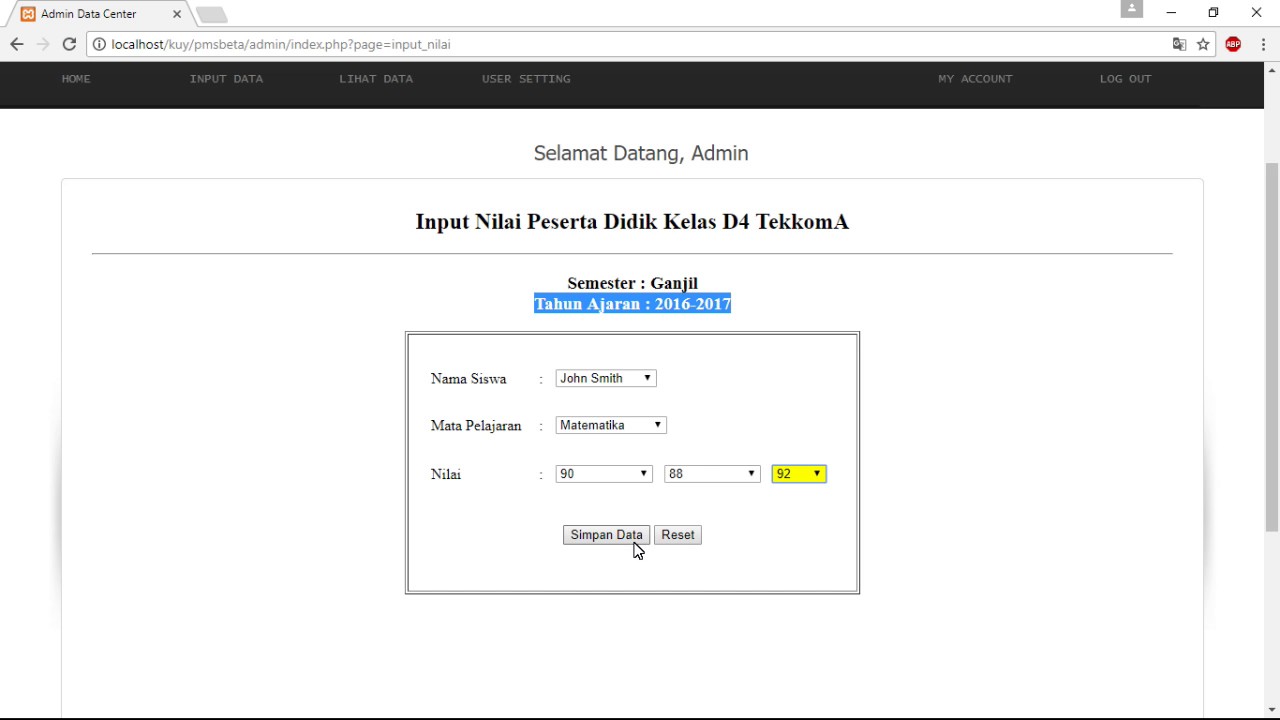The image size is (1280, 720).
Task: Click the browser forward arrow
Action: pos(43,44)
